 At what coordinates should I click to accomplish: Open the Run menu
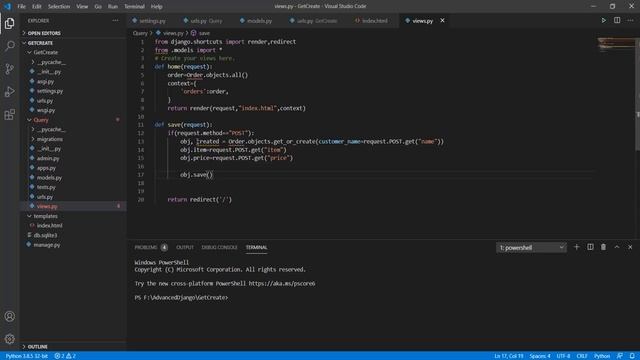click(x=113, y=7)
